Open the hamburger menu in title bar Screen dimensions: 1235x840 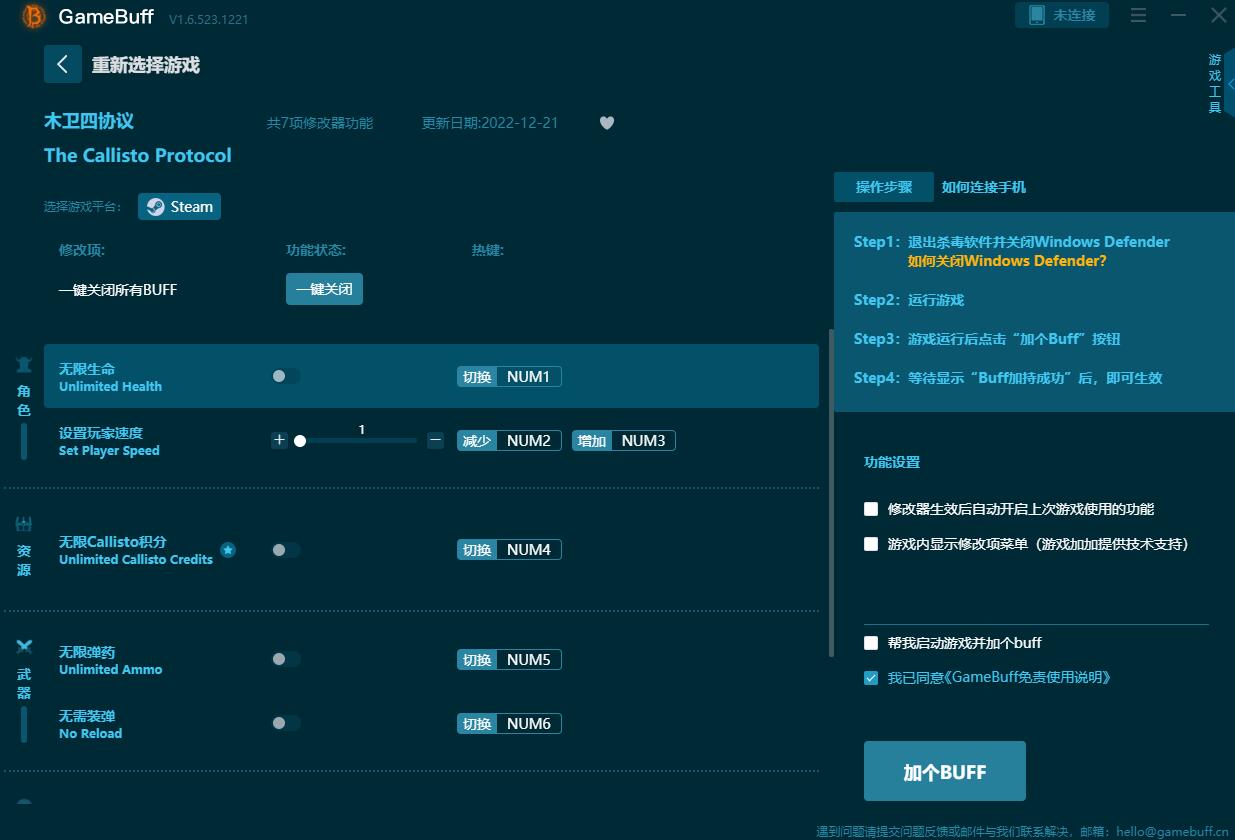(x=1138, y=15)
